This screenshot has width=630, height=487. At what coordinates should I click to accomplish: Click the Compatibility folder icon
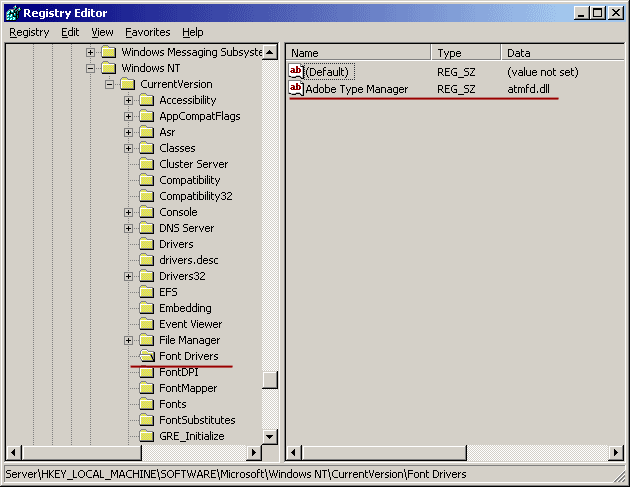(147, 180)
